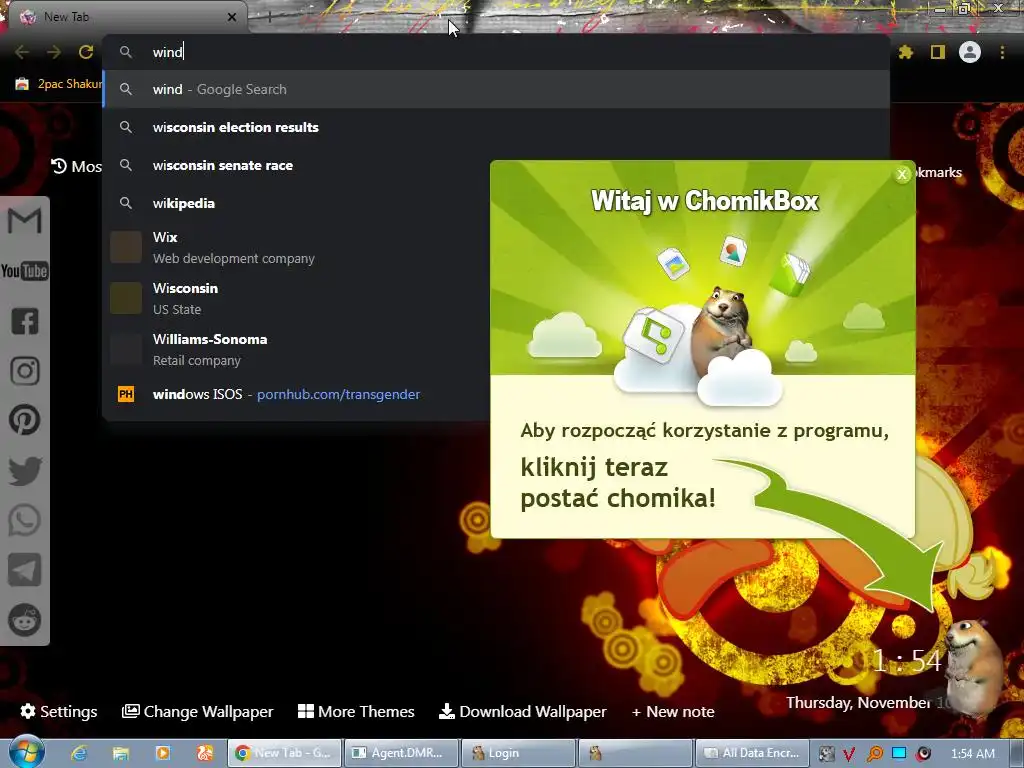Open the Pinterest sidebar shortcut

24,420
